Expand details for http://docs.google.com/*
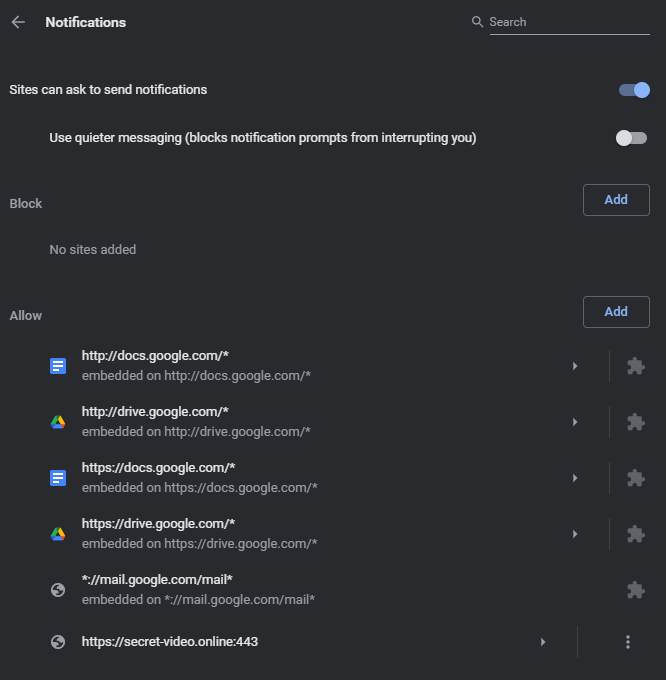 (x=575, y=366)
